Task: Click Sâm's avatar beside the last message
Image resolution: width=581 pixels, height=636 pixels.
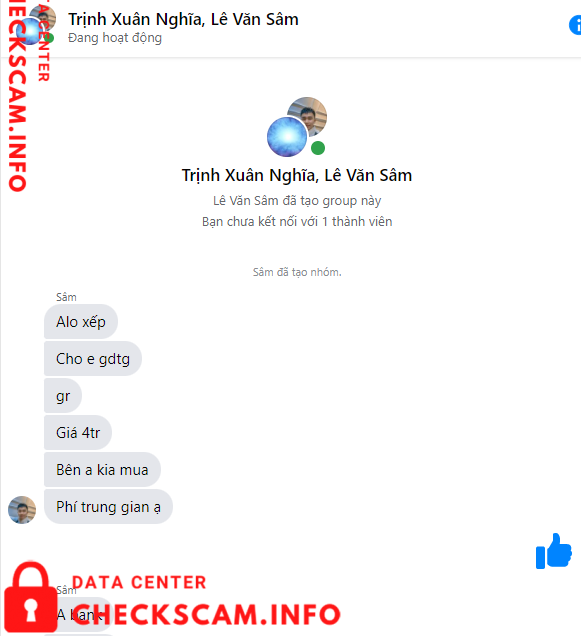Action: 22,509
